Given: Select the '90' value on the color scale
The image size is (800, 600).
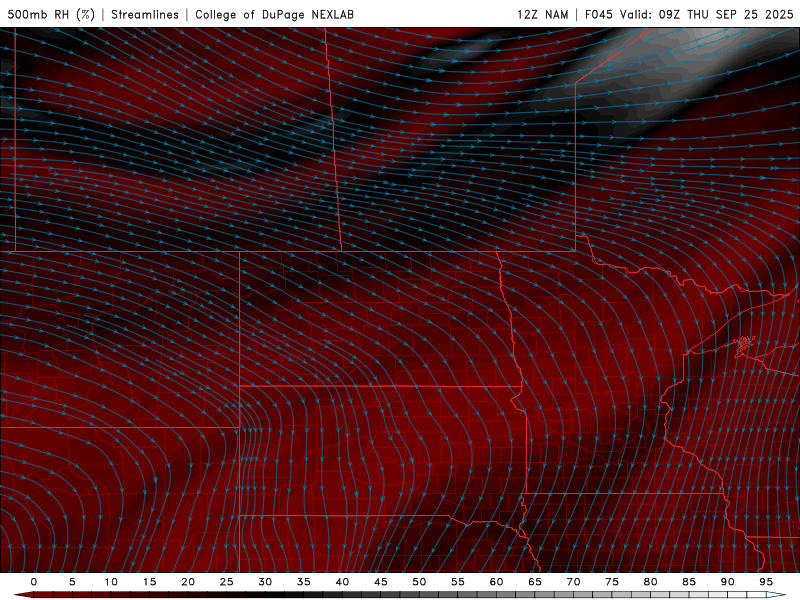Looking at the screenshot, I should (727, 582).
